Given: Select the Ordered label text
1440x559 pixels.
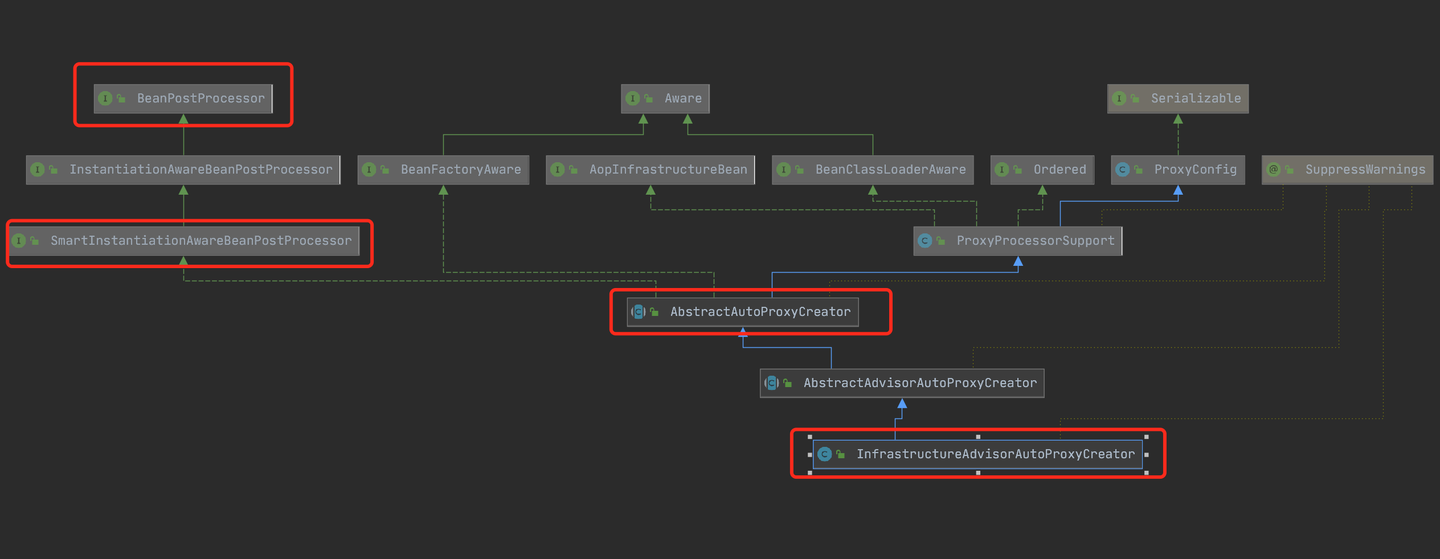Looking at the screenshot, I should 1060,169.
